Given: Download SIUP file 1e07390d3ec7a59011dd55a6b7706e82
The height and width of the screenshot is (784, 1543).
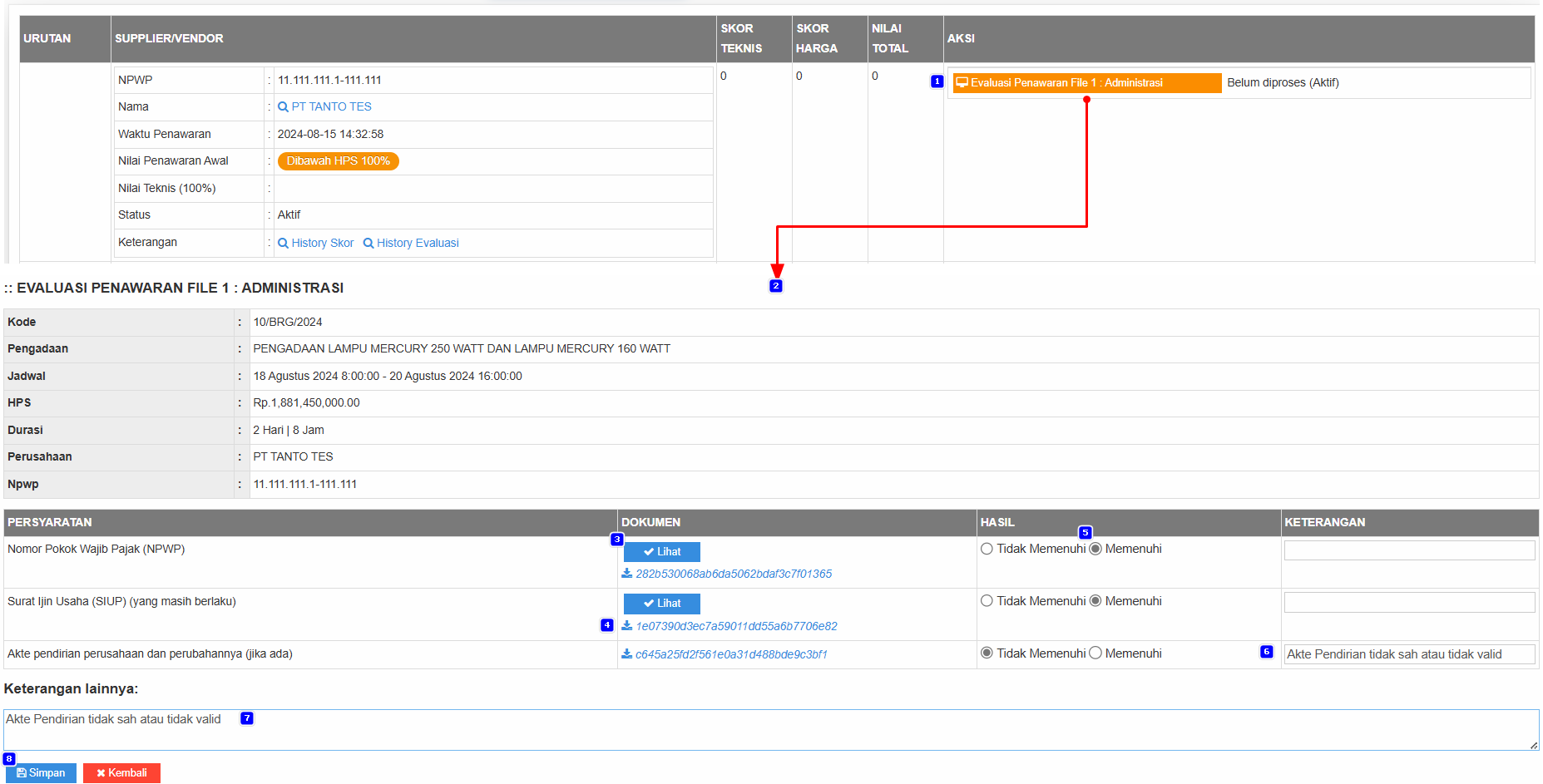Looking at the screenshot, I should (735, 626).
